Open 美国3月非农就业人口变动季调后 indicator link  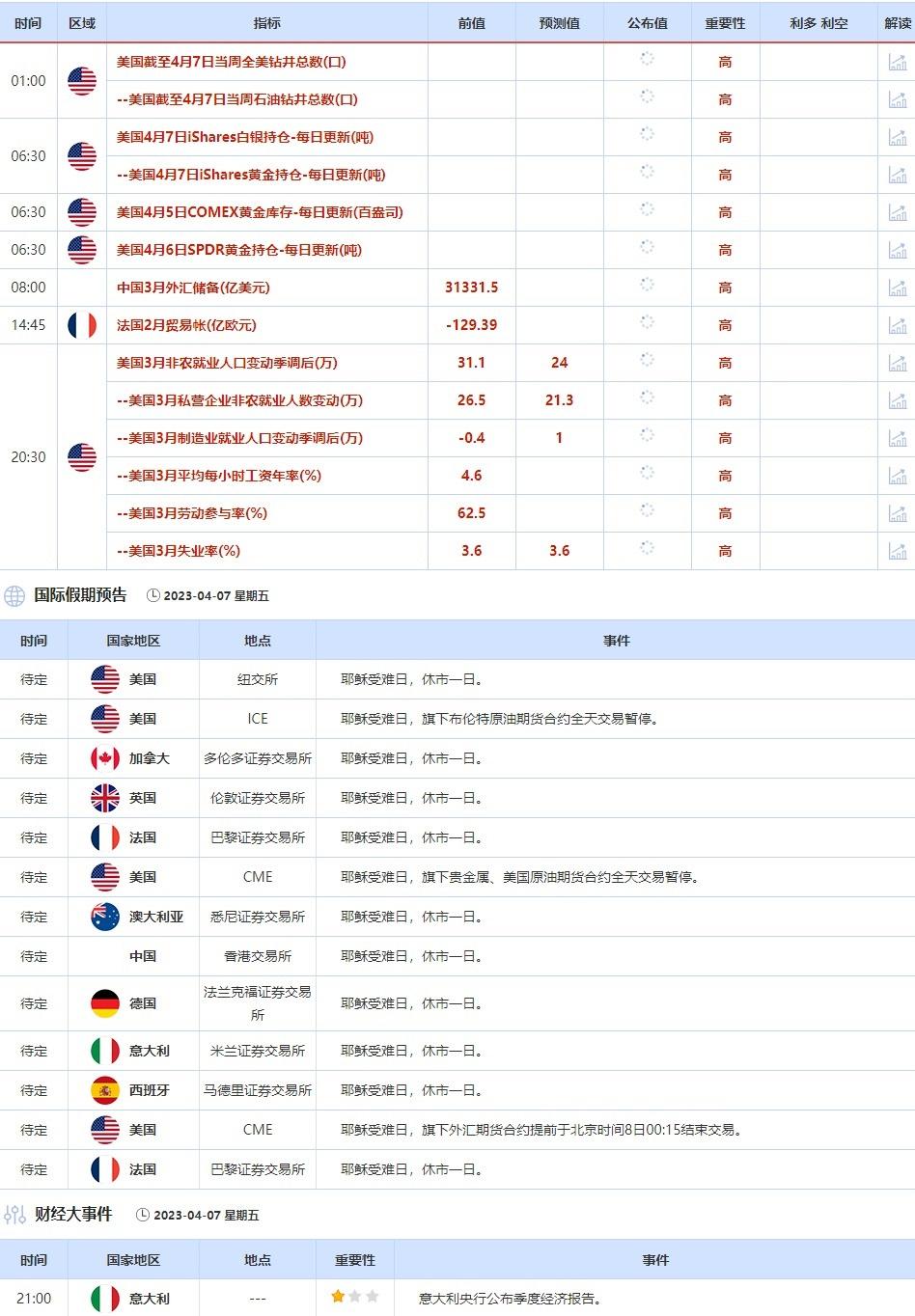(x=227, y=363)
